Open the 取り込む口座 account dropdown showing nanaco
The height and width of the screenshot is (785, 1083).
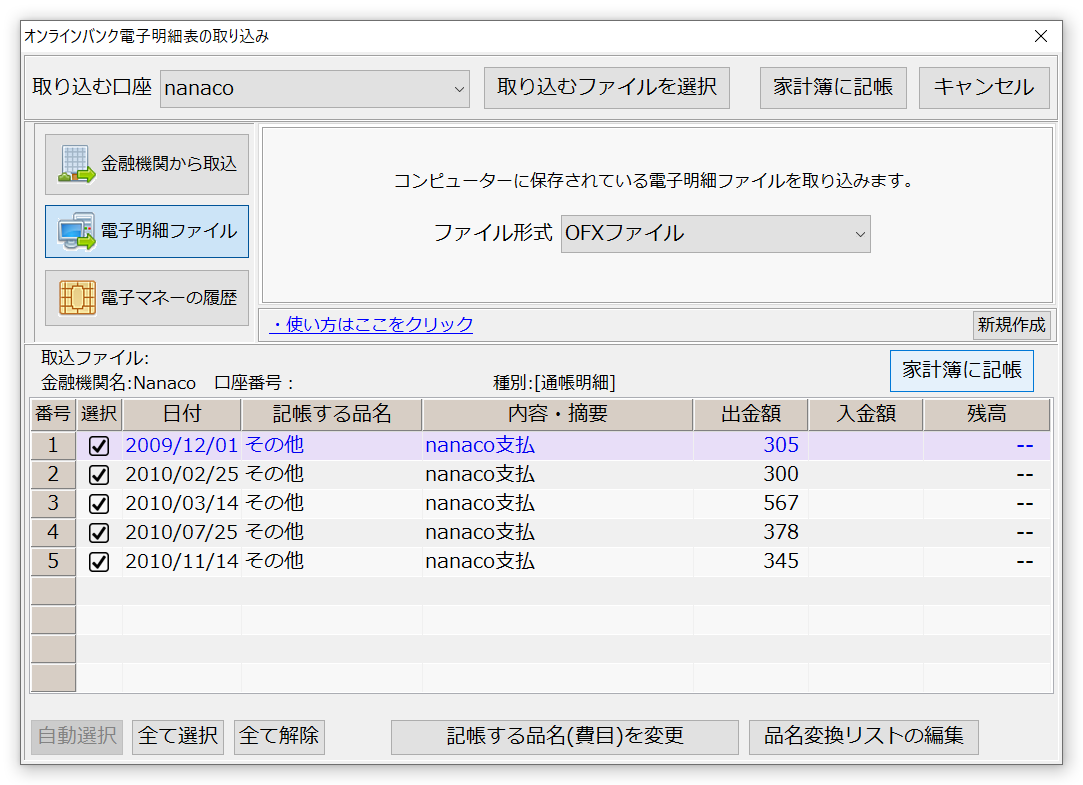(315, 88)
